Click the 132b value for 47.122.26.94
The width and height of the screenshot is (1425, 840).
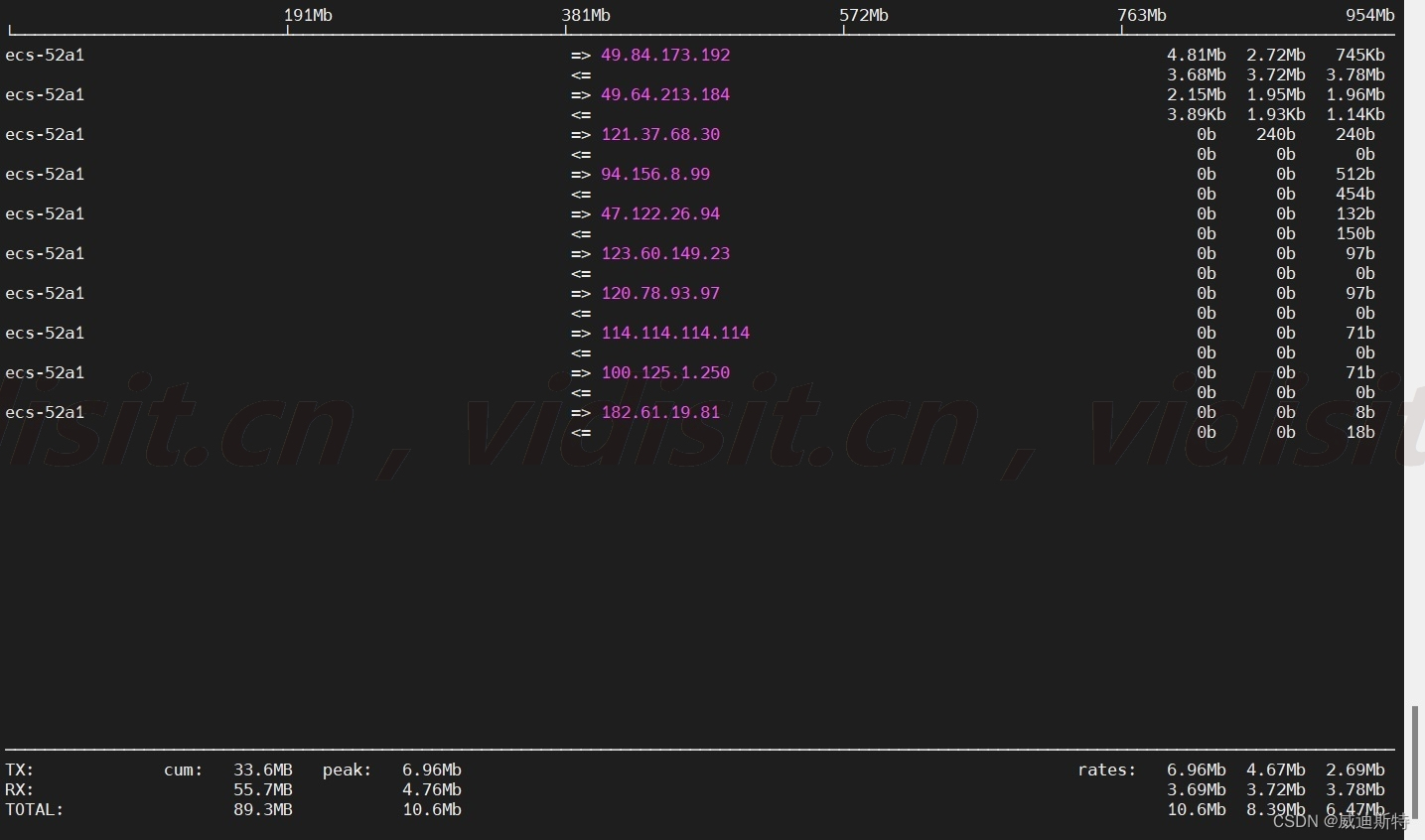click(1355, 213)
